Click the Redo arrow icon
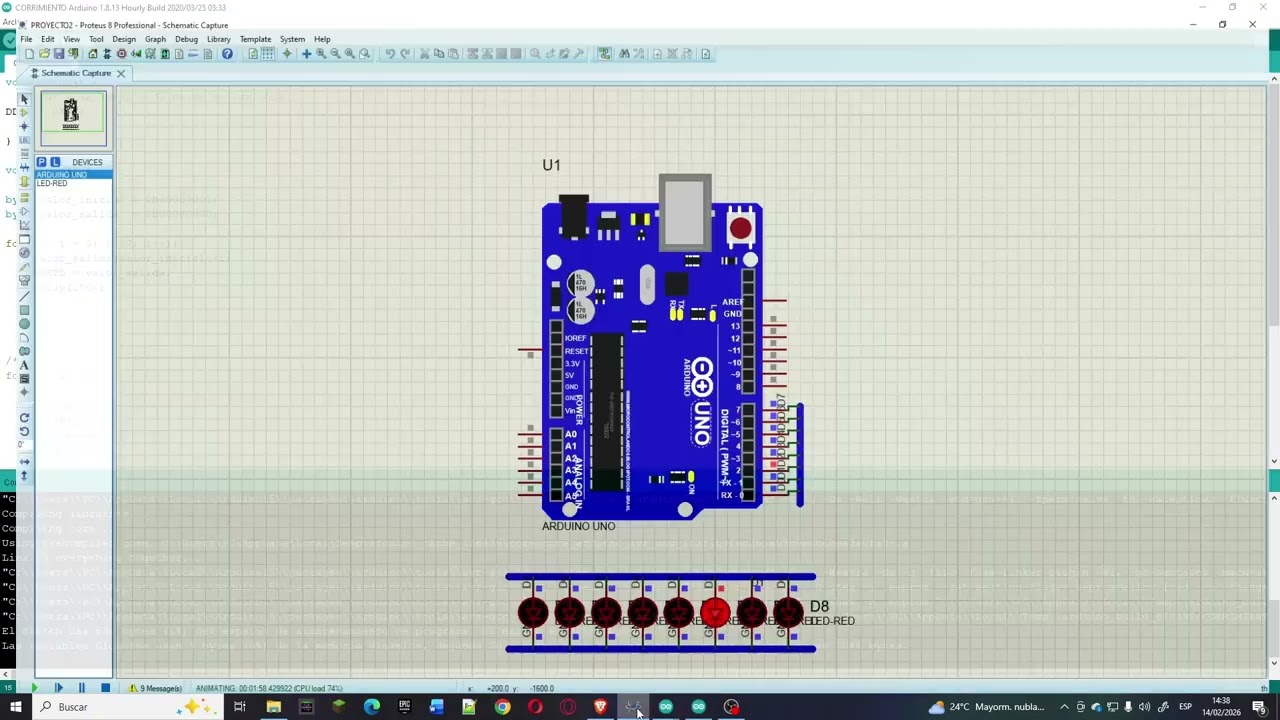This screenshot has width=1280, height=720. coord(405,54)
